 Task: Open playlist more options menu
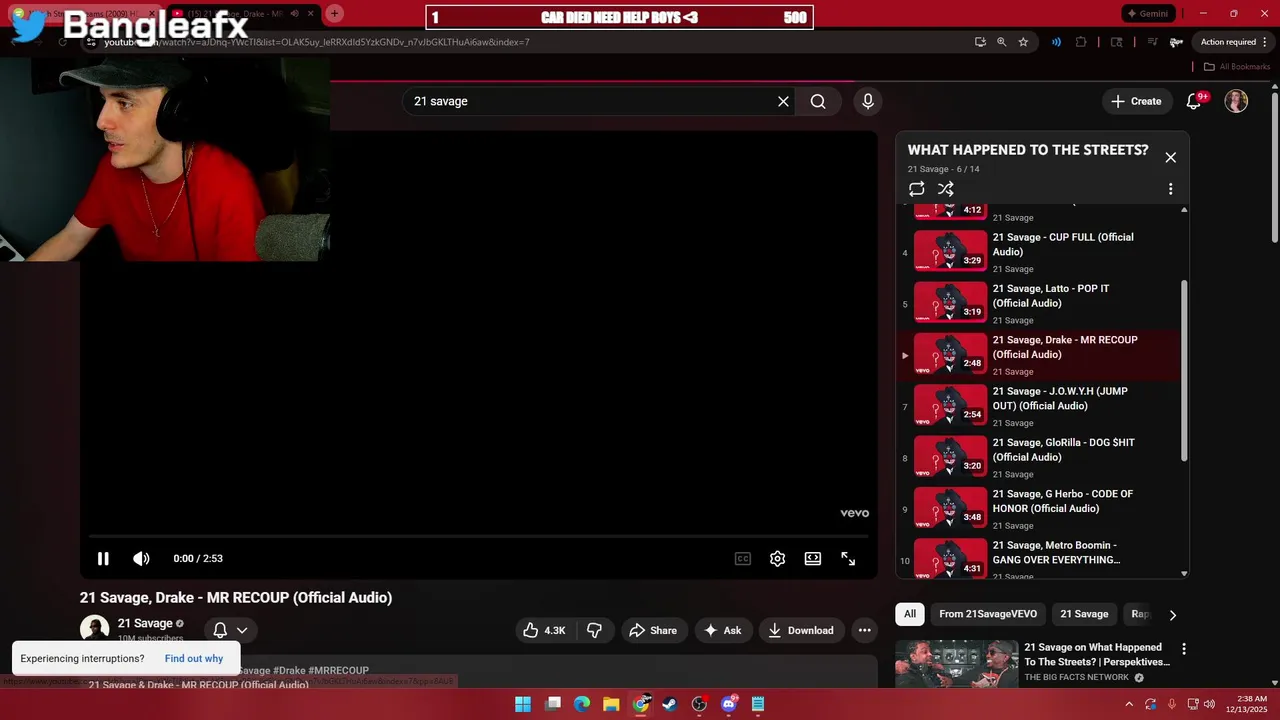pyautogui.click(x=1170, y=189)
